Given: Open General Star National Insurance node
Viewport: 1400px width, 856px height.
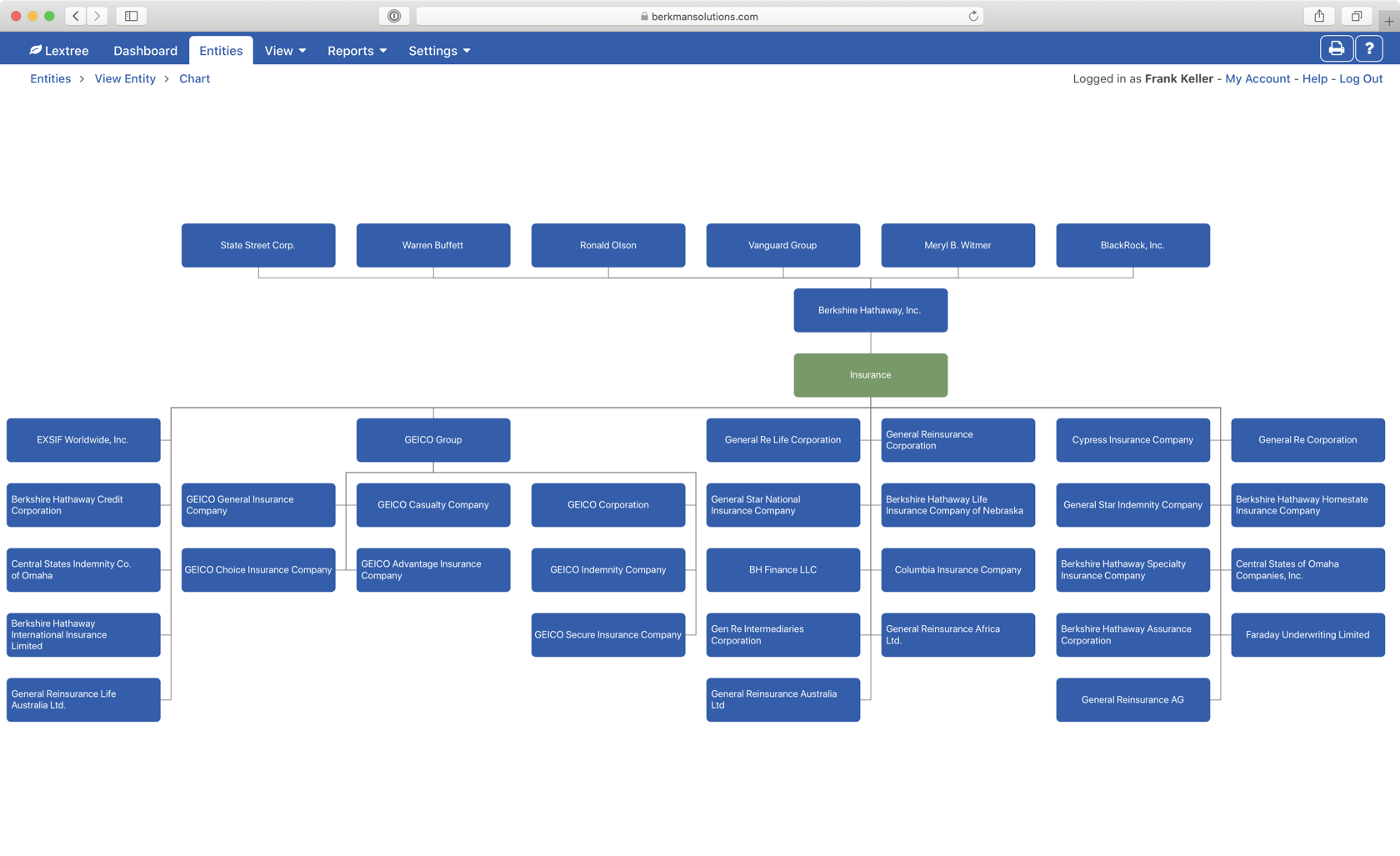Looking at the screenshot, I should click(783, 505).
